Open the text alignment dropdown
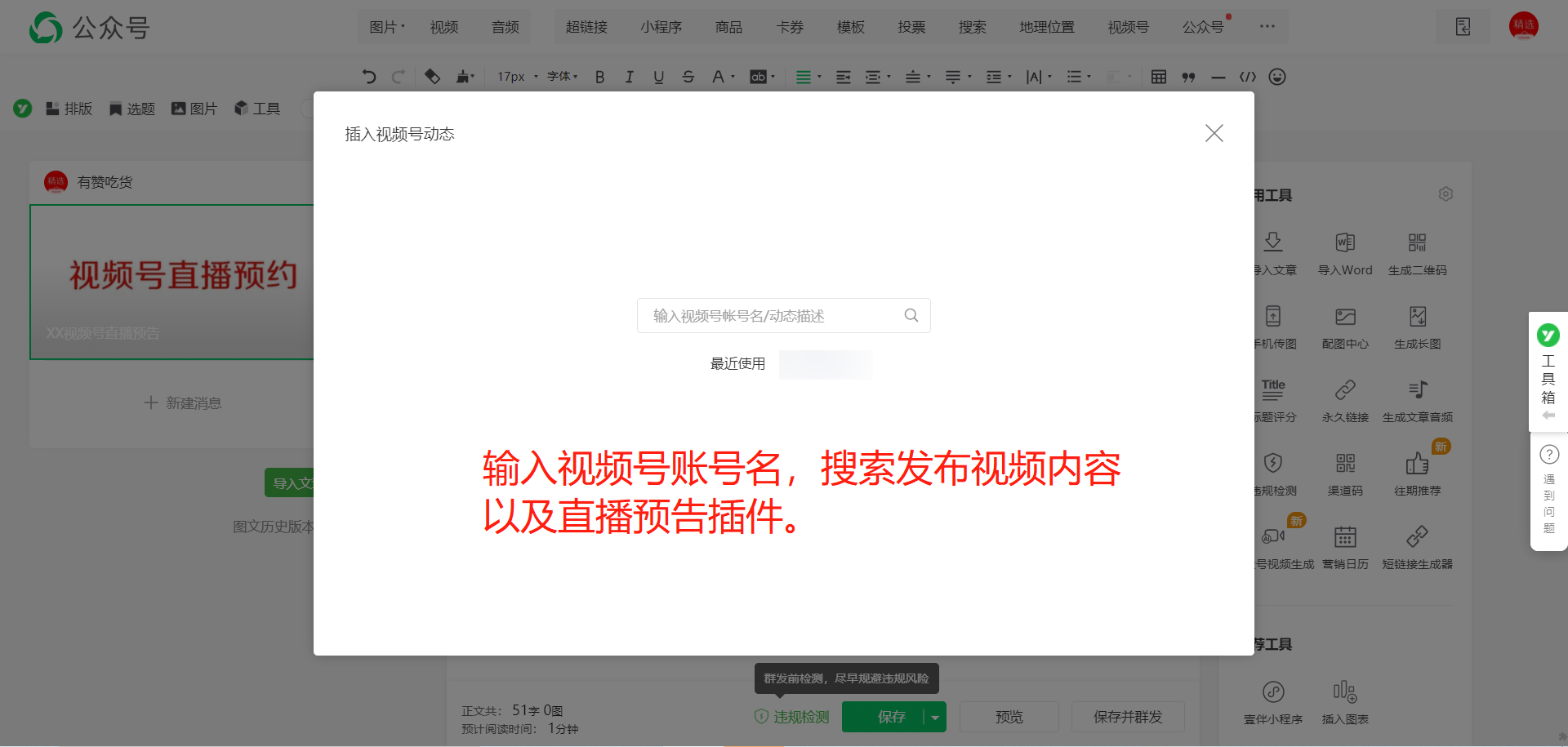Screen dimensions: 1568x747 click(808, 77)
